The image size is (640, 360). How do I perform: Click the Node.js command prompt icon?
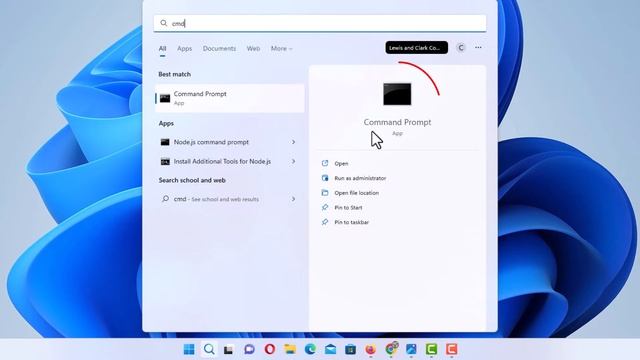[165, 142]
